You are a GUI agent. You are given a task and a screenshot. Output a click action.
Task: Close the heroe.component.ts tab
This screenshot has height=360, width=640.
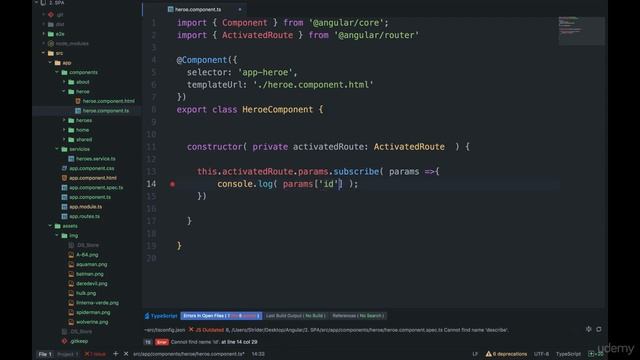click(x=240, y=9)
